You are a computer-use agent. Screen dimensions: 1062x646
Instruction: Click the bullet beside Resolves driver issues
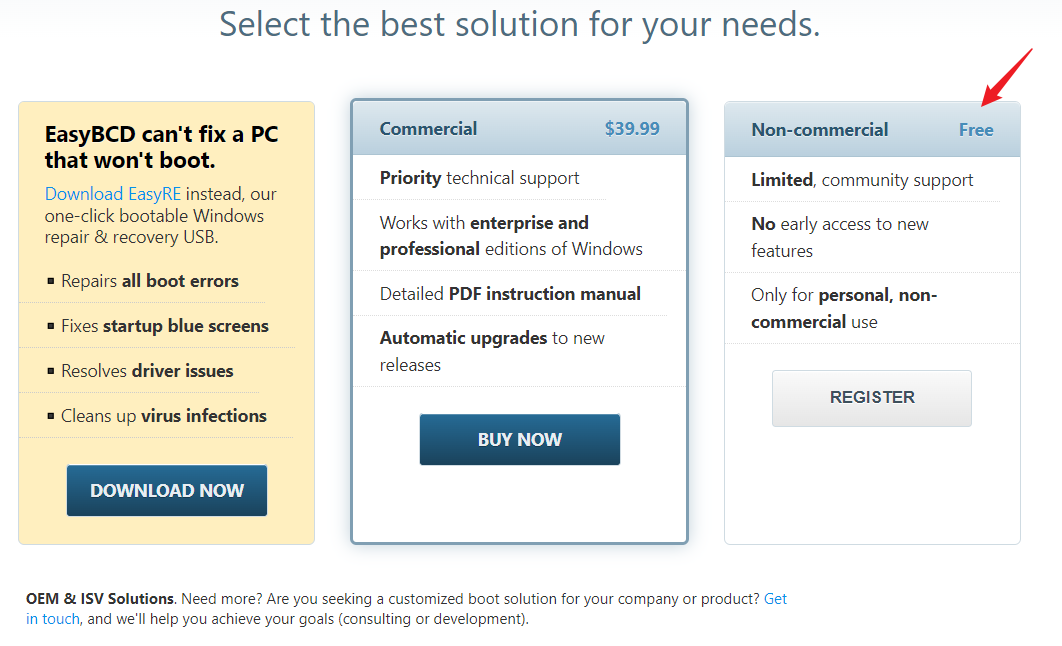51,371
